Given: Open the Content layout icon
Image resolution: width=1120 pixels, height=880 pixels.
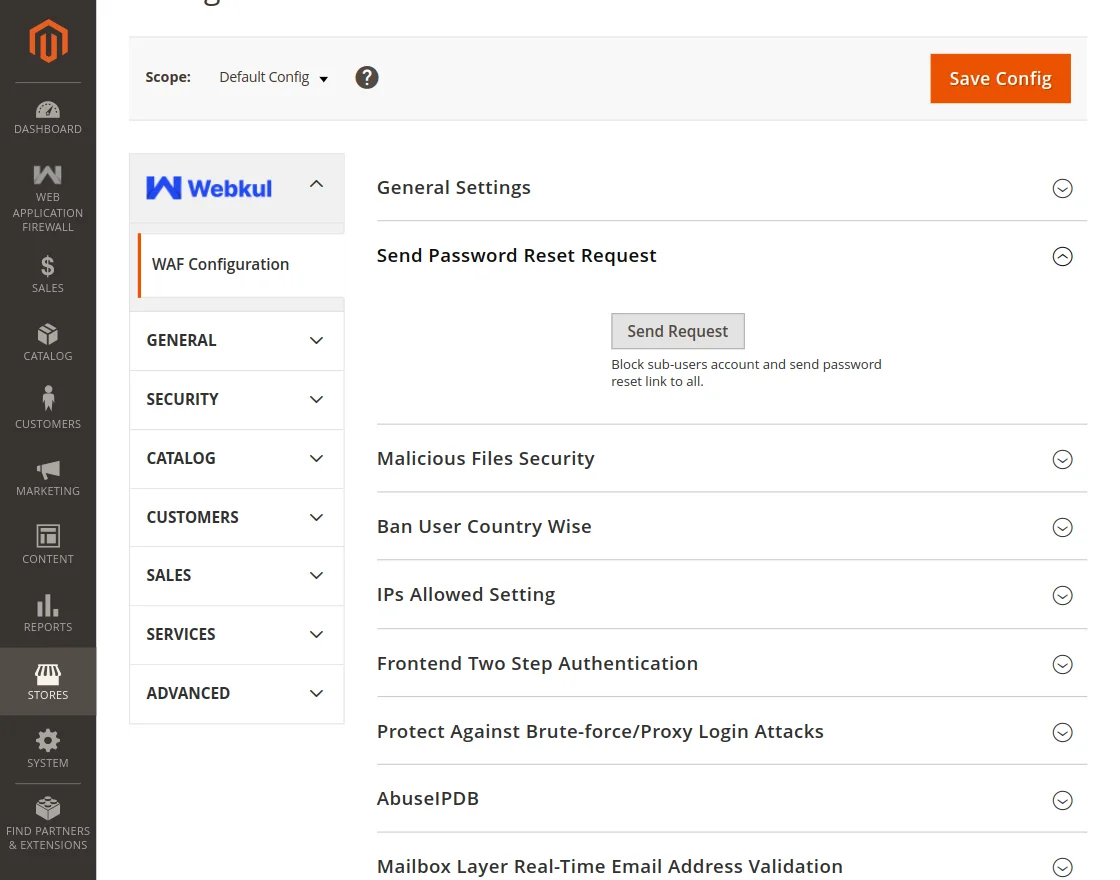Looking at the screenshot, I should (48, 536).
